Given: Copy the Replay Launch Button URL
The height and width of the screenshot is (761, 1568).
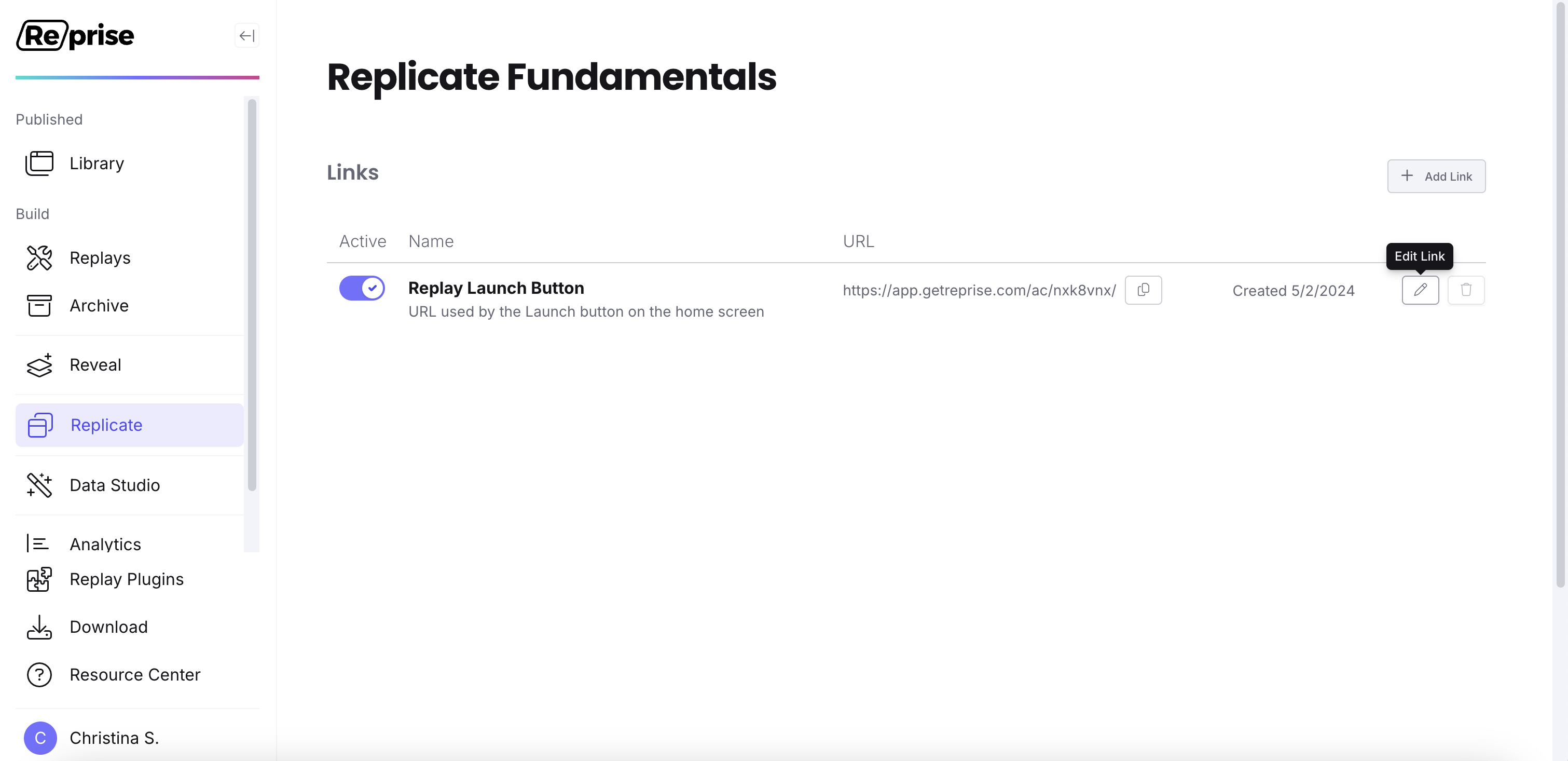Looking at the screenshot, I should point(1143,290).
